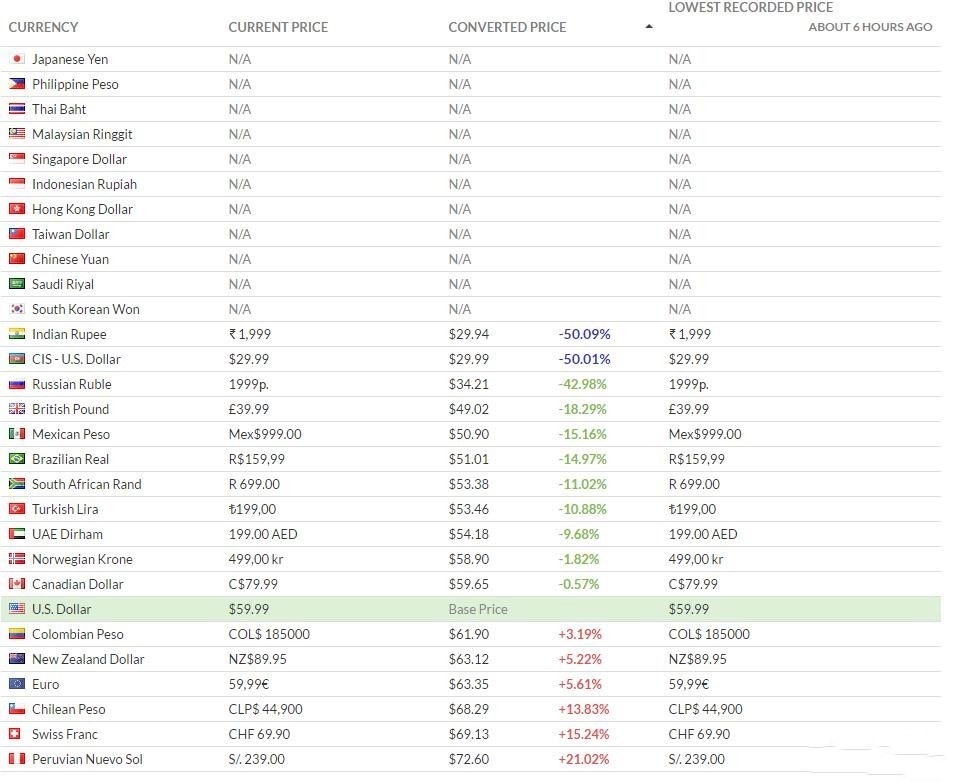Sort by Converted Price header text
Viewport: 958px width, 784px height.
pos(507,27)
